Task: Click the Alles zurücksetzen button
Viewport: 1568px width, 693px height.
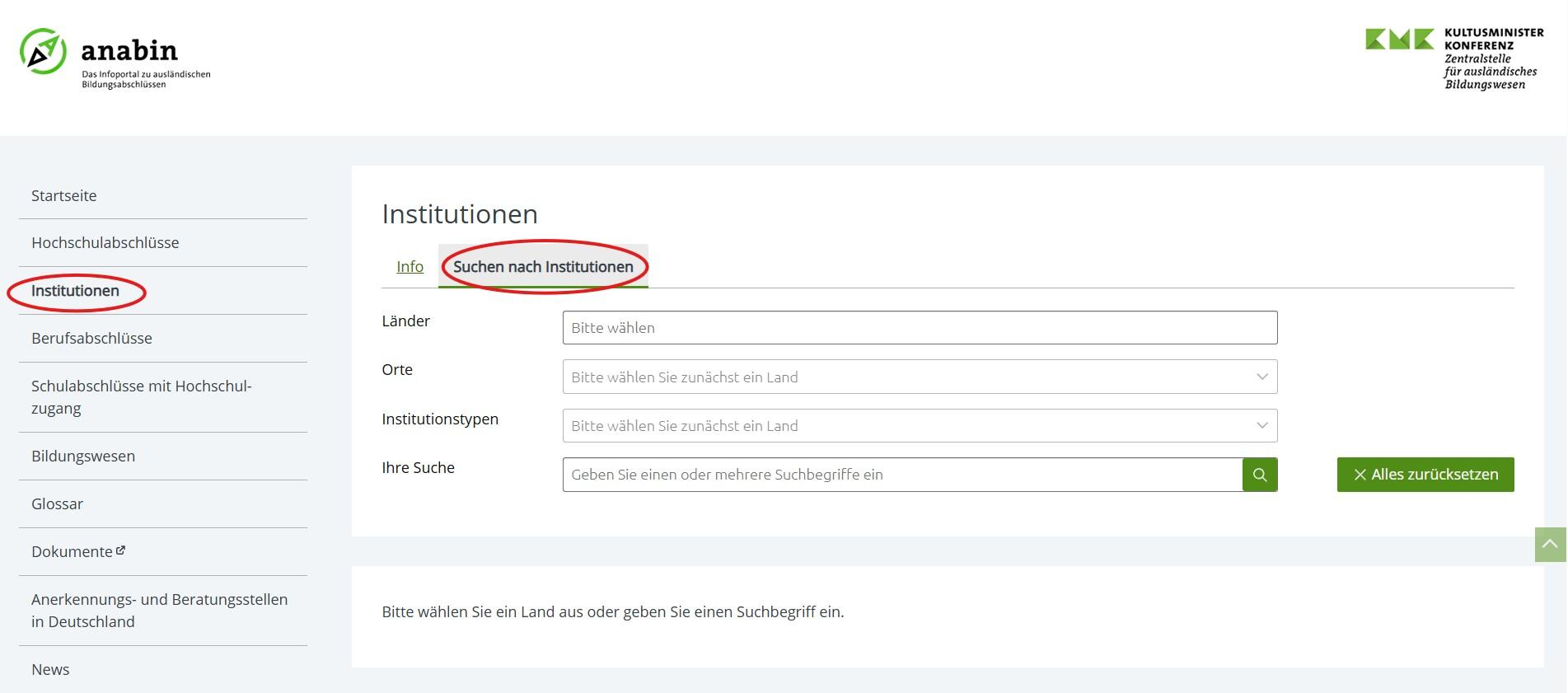Action: tap(1425, 475)
